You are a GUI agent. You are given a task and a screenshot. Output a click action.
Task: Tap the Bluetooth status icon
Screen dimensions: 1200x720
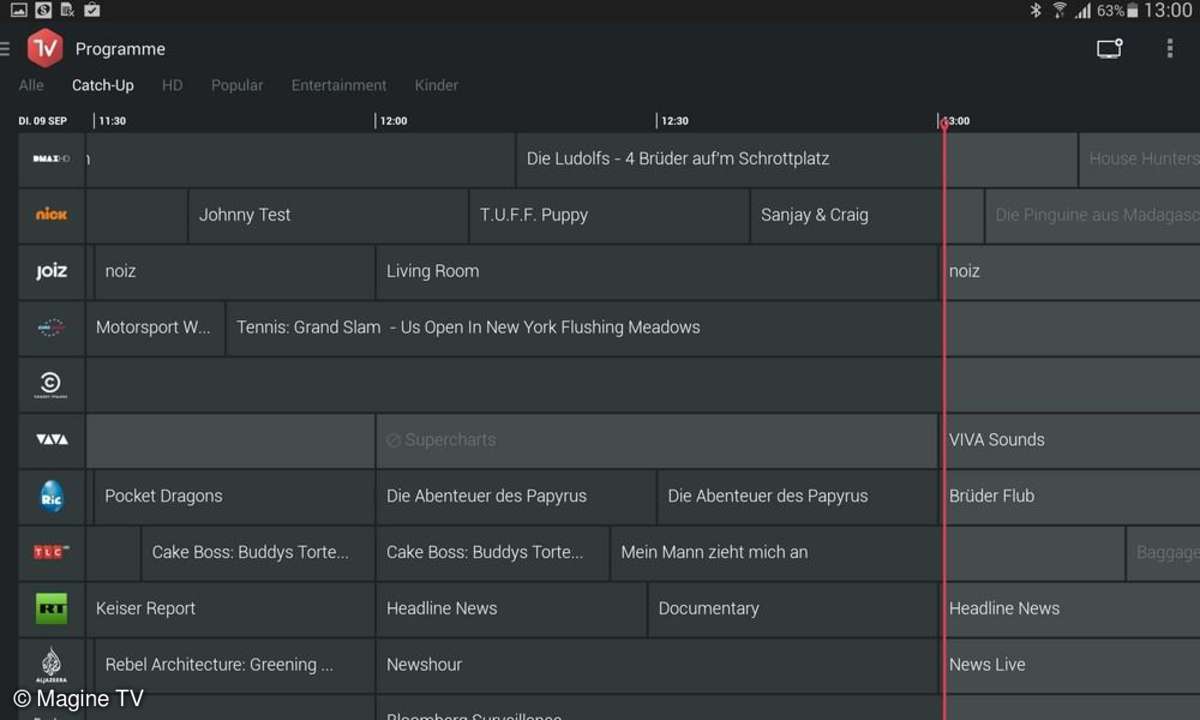(x=1036, y=10)
